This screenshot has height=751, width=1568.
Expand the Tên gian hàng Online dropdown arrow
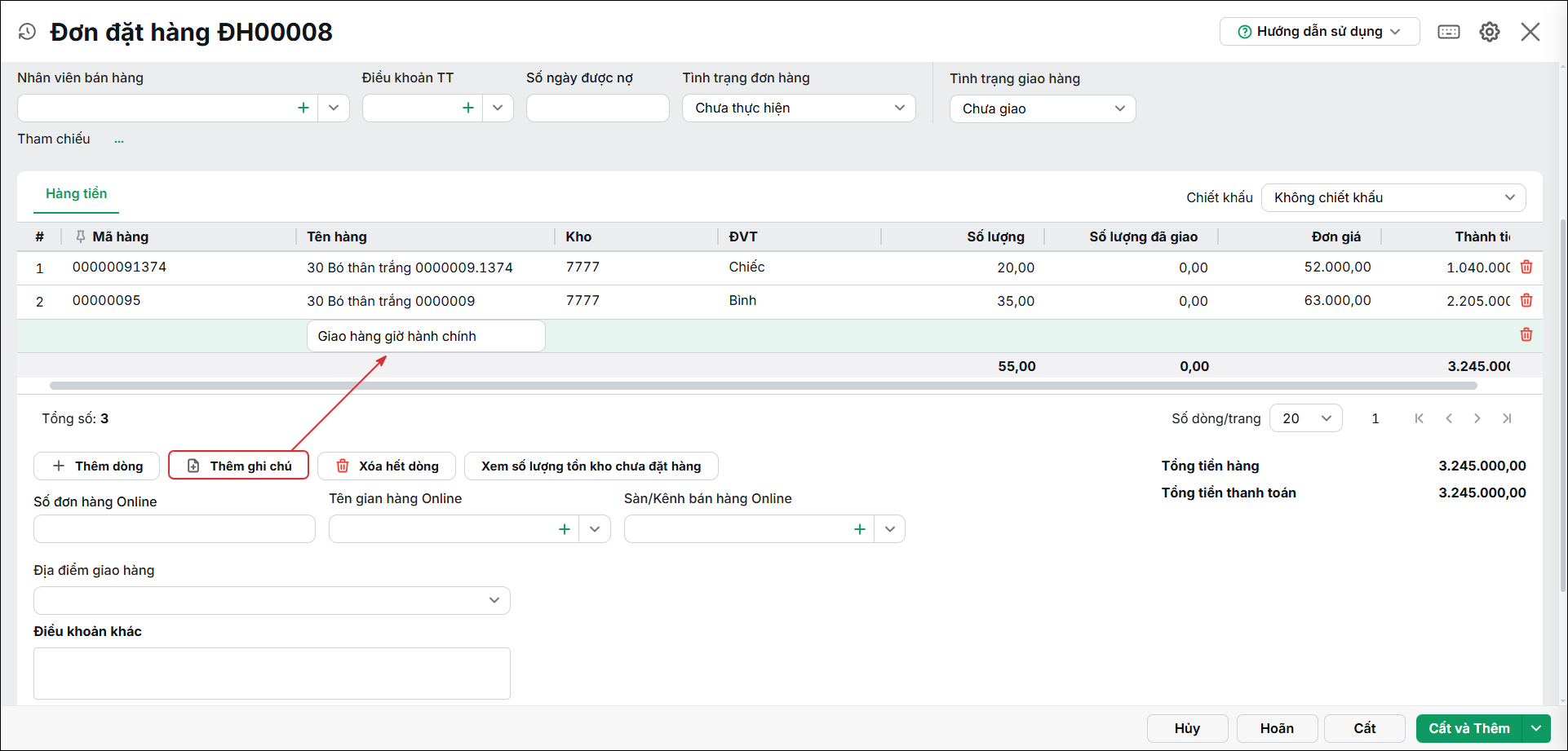(595, 529)
